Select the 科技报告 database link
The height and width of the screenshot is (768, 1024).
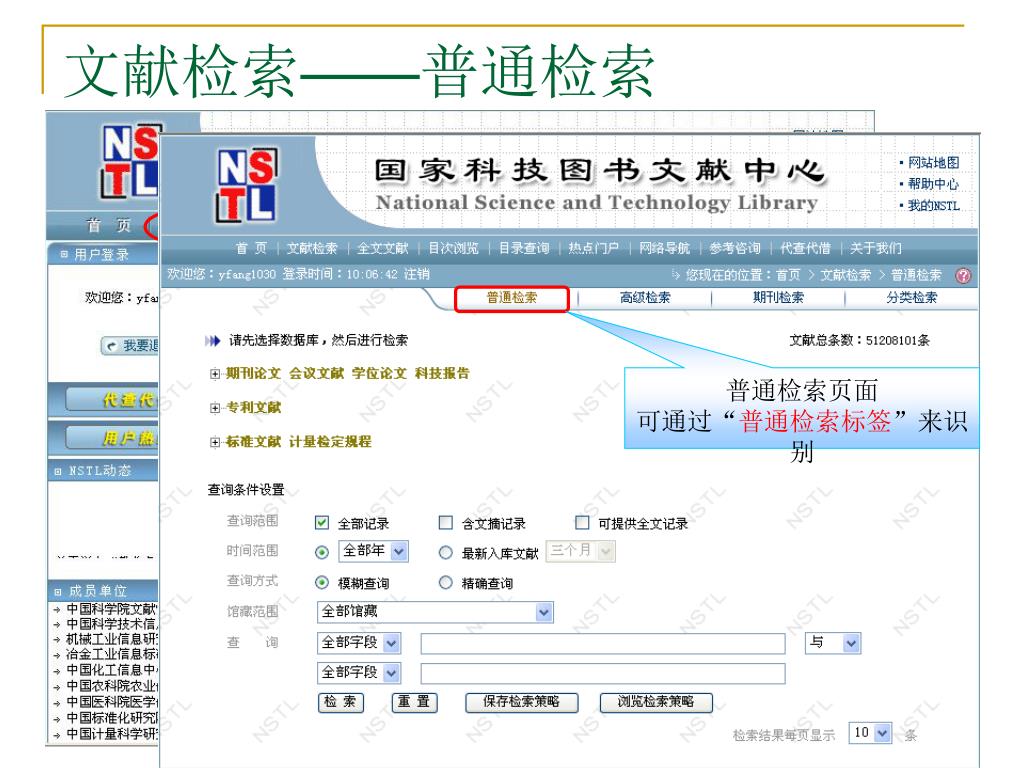pos(442,374)
